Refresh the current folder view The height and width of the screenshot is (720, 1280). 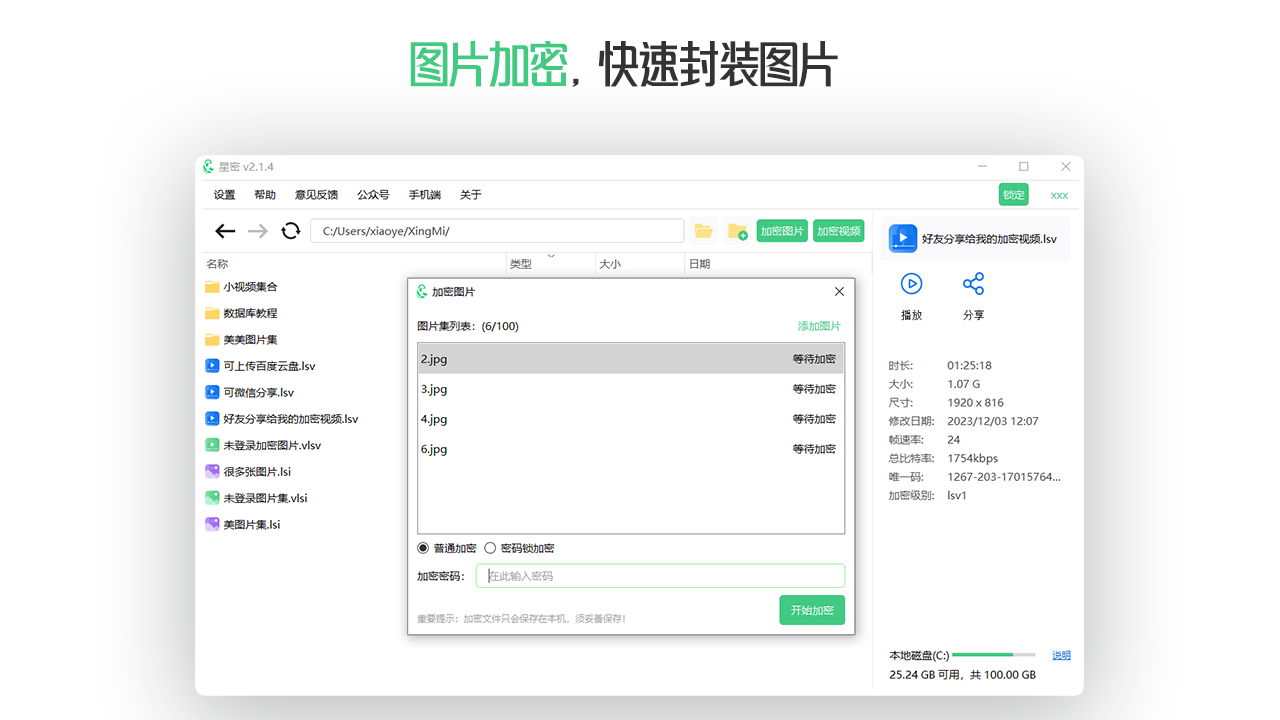click(290, 230)
